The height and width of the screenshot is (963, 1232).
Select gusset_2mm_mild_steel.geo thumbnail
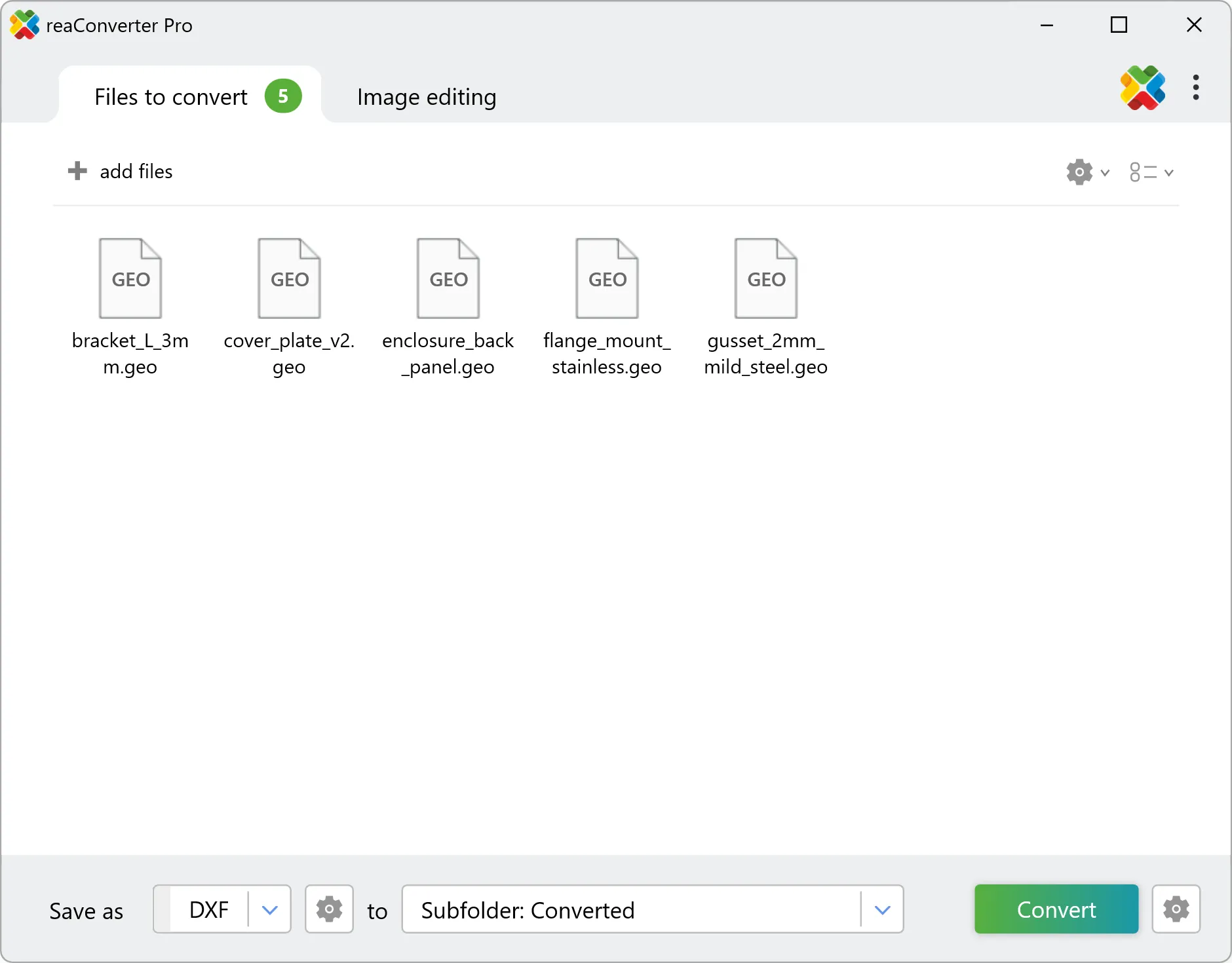765,278
